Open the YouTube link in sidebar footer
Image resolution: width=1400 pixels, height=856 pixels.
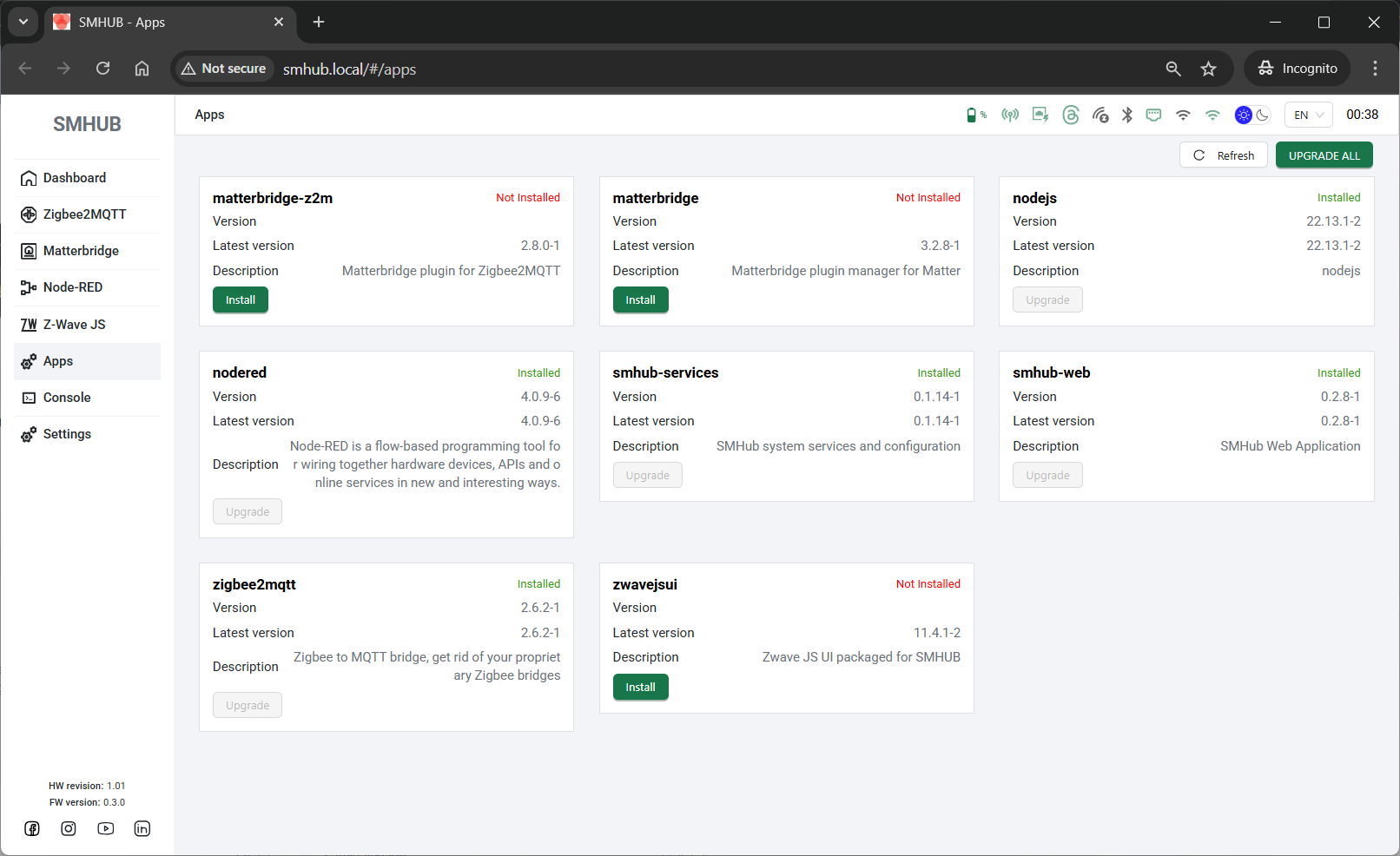pyautogui.click(x=106, y=828)
